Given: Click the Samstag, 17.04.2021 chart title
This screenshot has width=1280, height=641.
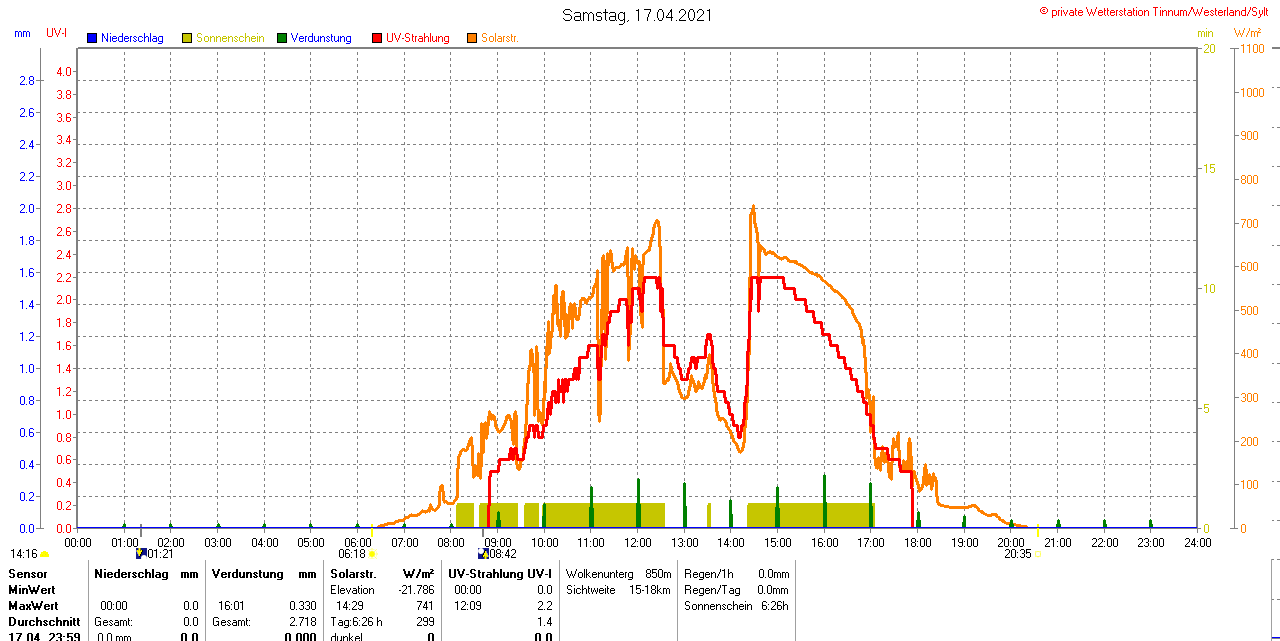Looking at the screenshot, I should click(638, 15).
